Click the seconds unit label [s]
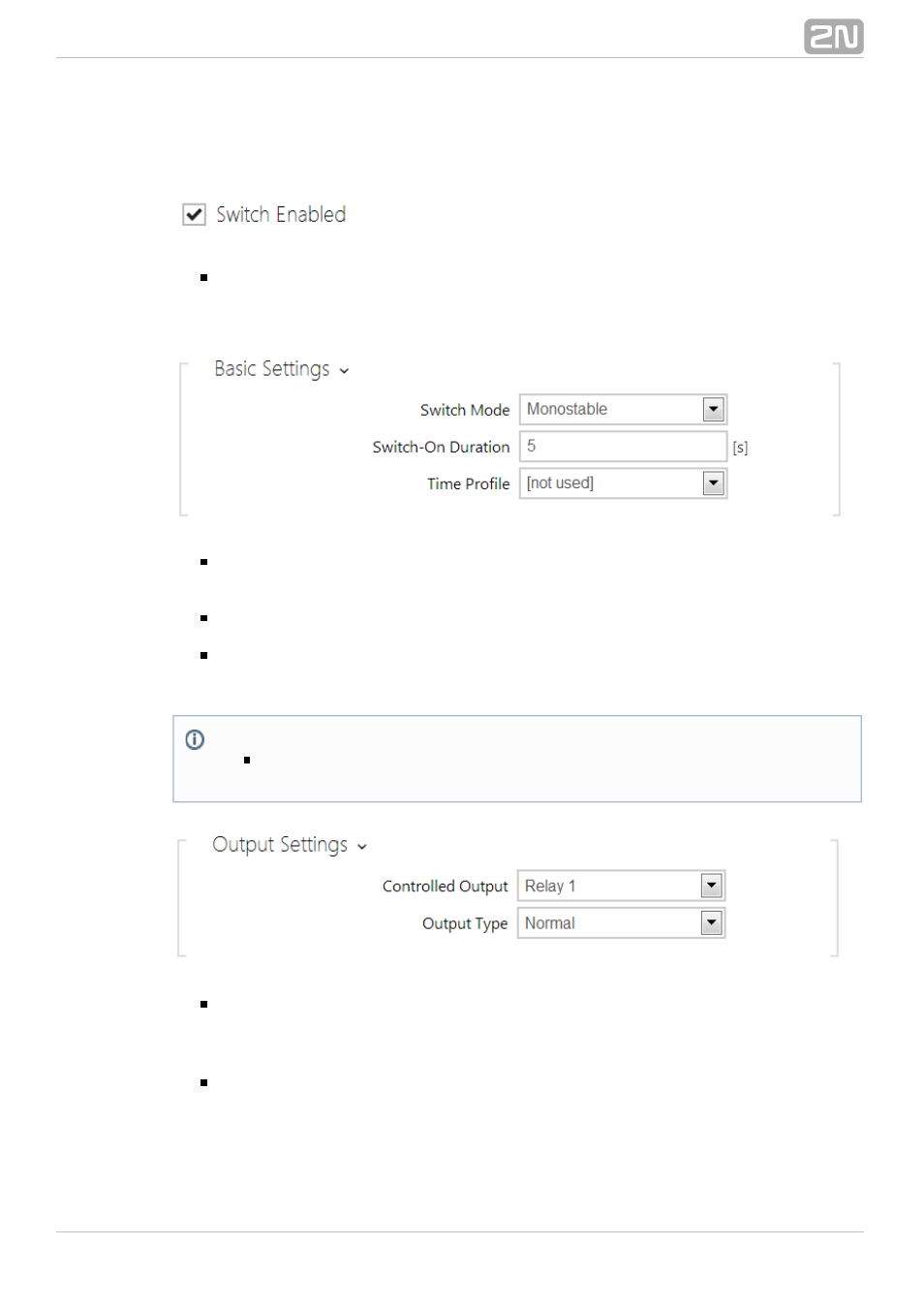 [740, 448]
